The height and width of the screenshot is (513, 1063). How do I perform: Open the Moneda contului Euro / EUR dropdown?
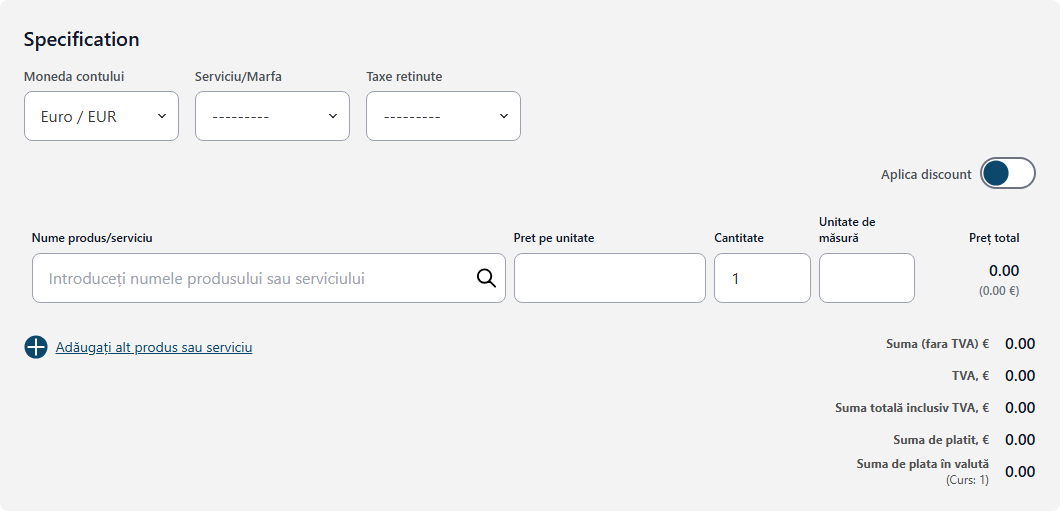(101, 116)
